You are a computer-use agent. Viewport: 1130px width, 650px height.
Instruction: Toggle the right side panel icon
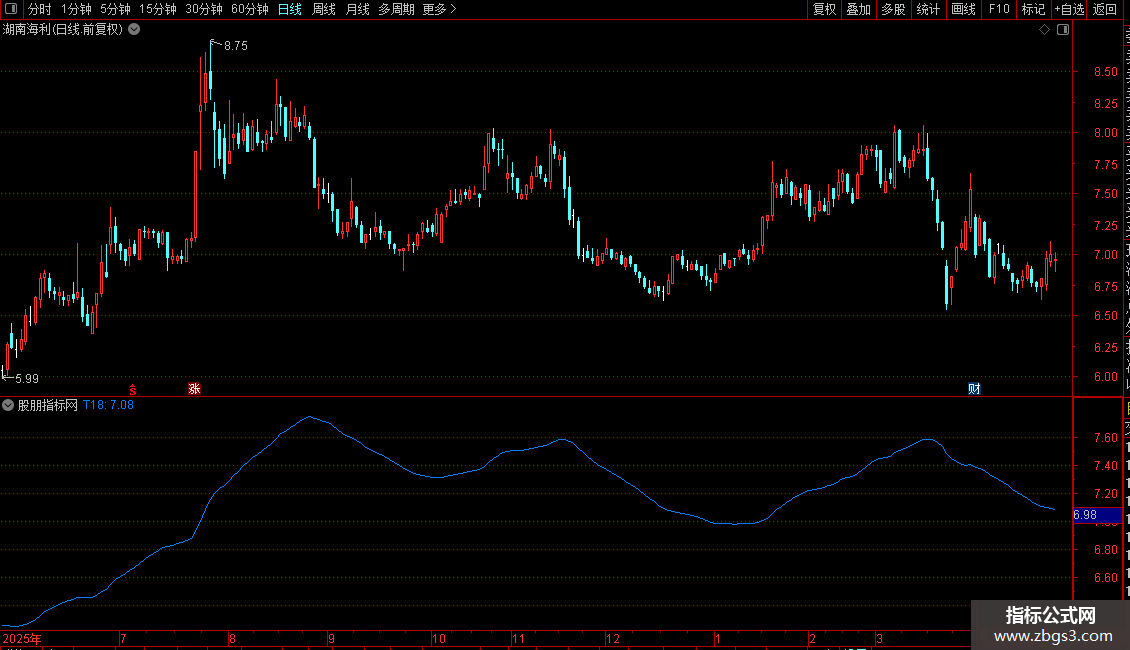[x=1063, y=30]
